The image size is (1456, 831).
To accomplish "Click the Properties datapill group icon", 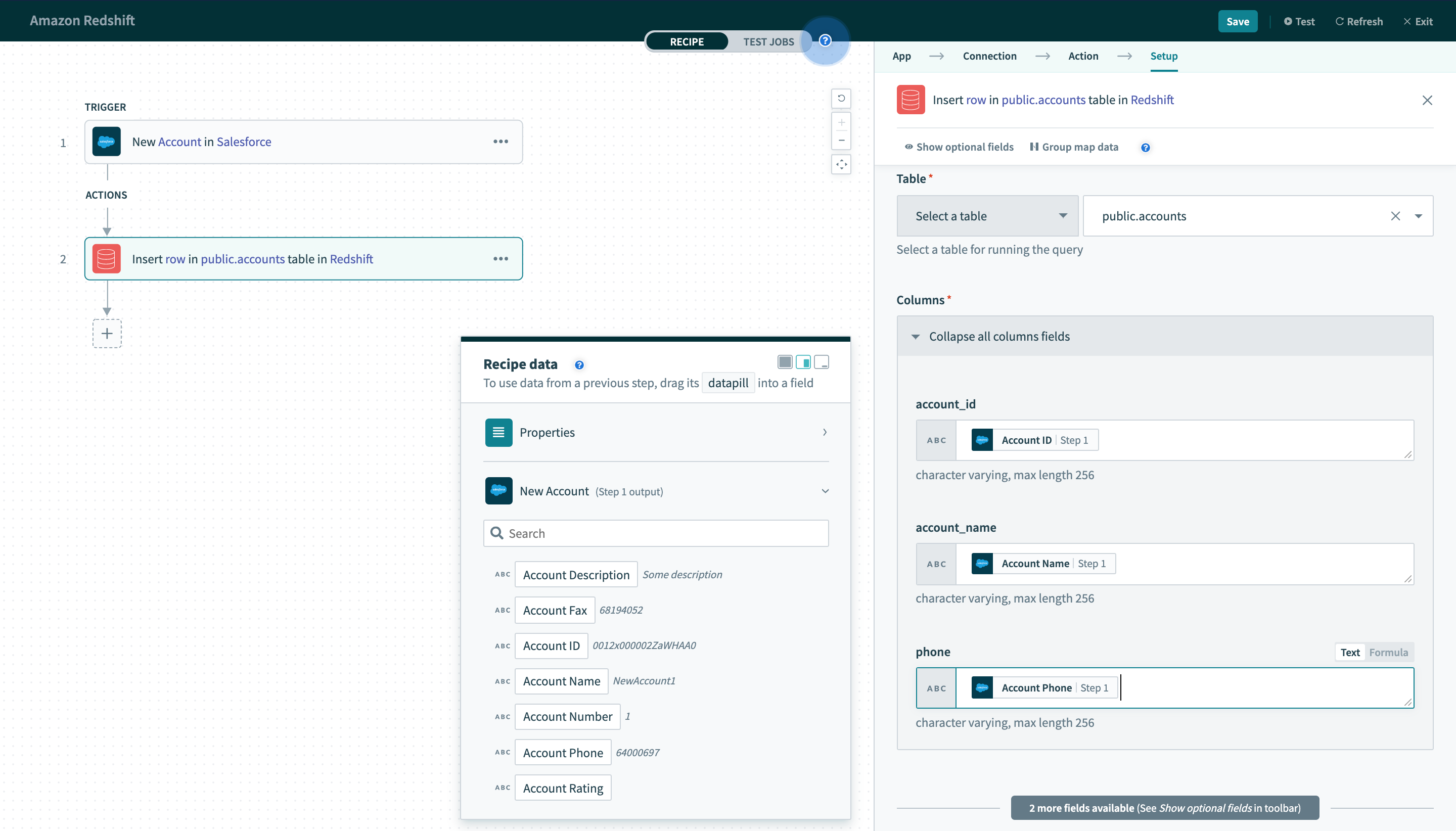I will tap(498, 432).
